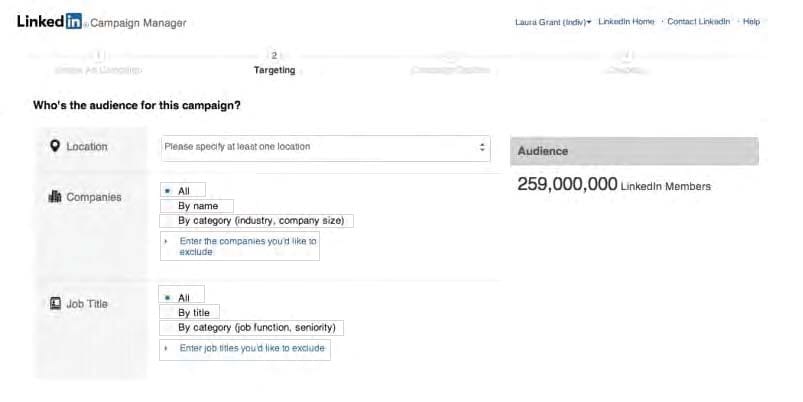Expand Enter the companies you'd like to exclude
This screenshot has width=803, height=402.
[x=240, y=246]
